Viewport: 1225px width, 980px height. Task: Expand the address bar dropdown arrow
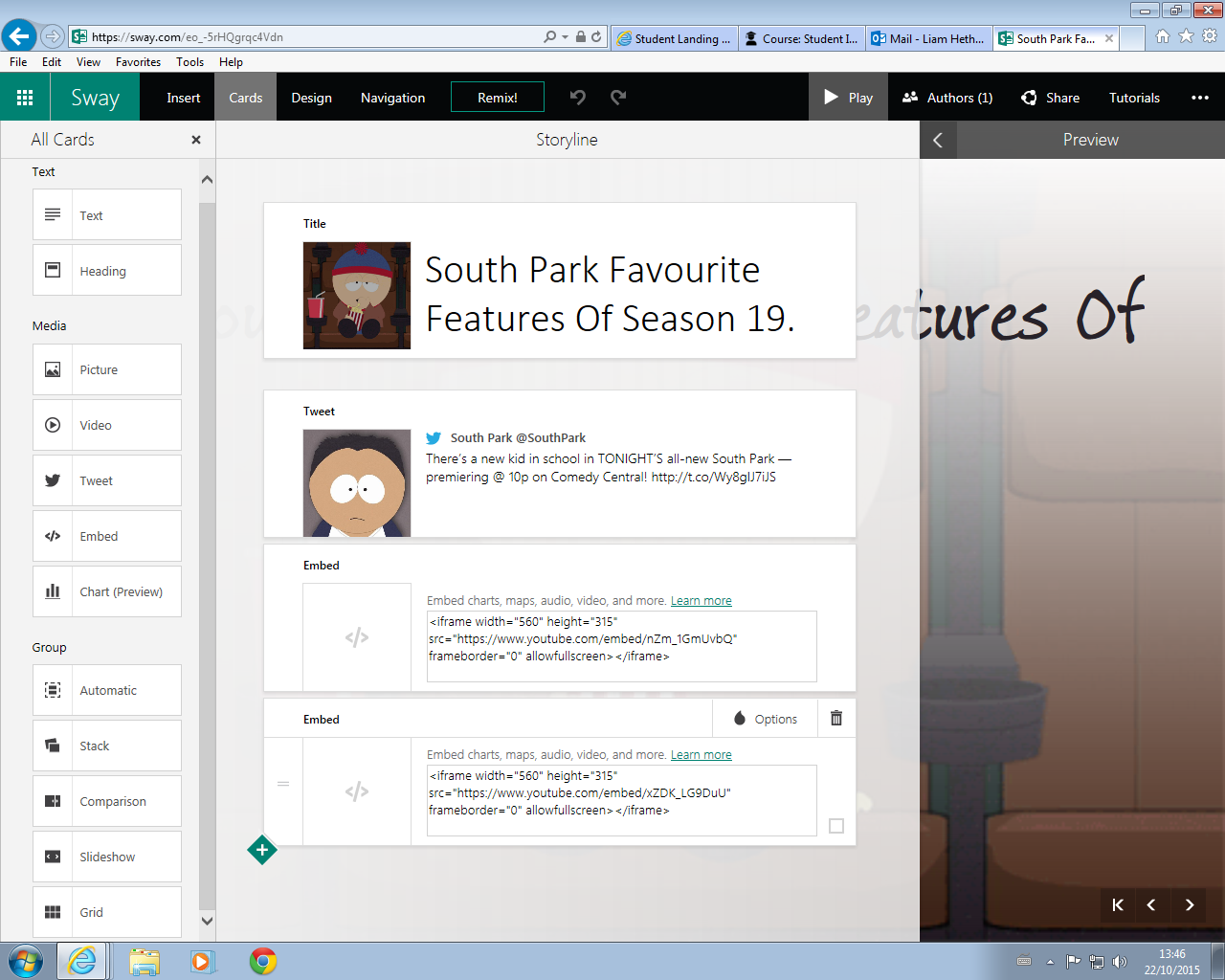point(565,37)
